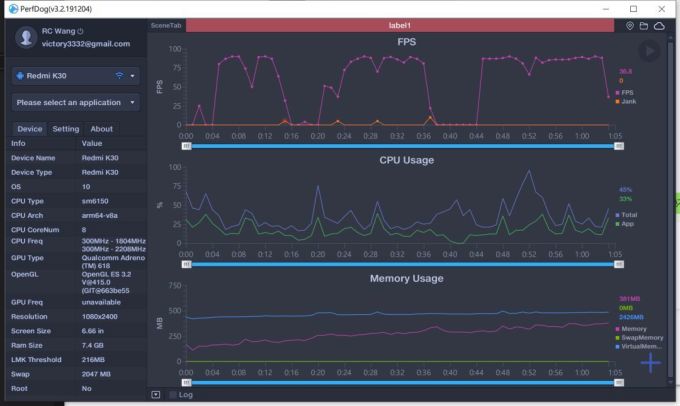
Task: Start recording with the play button
Action: point(649,51)
